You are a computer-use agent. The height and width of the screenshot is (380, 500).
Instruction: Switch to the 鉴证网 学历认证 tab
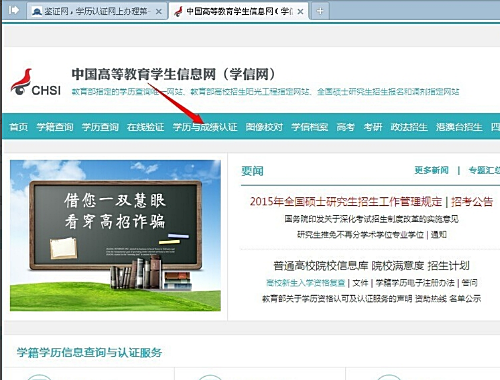(97, 11)
